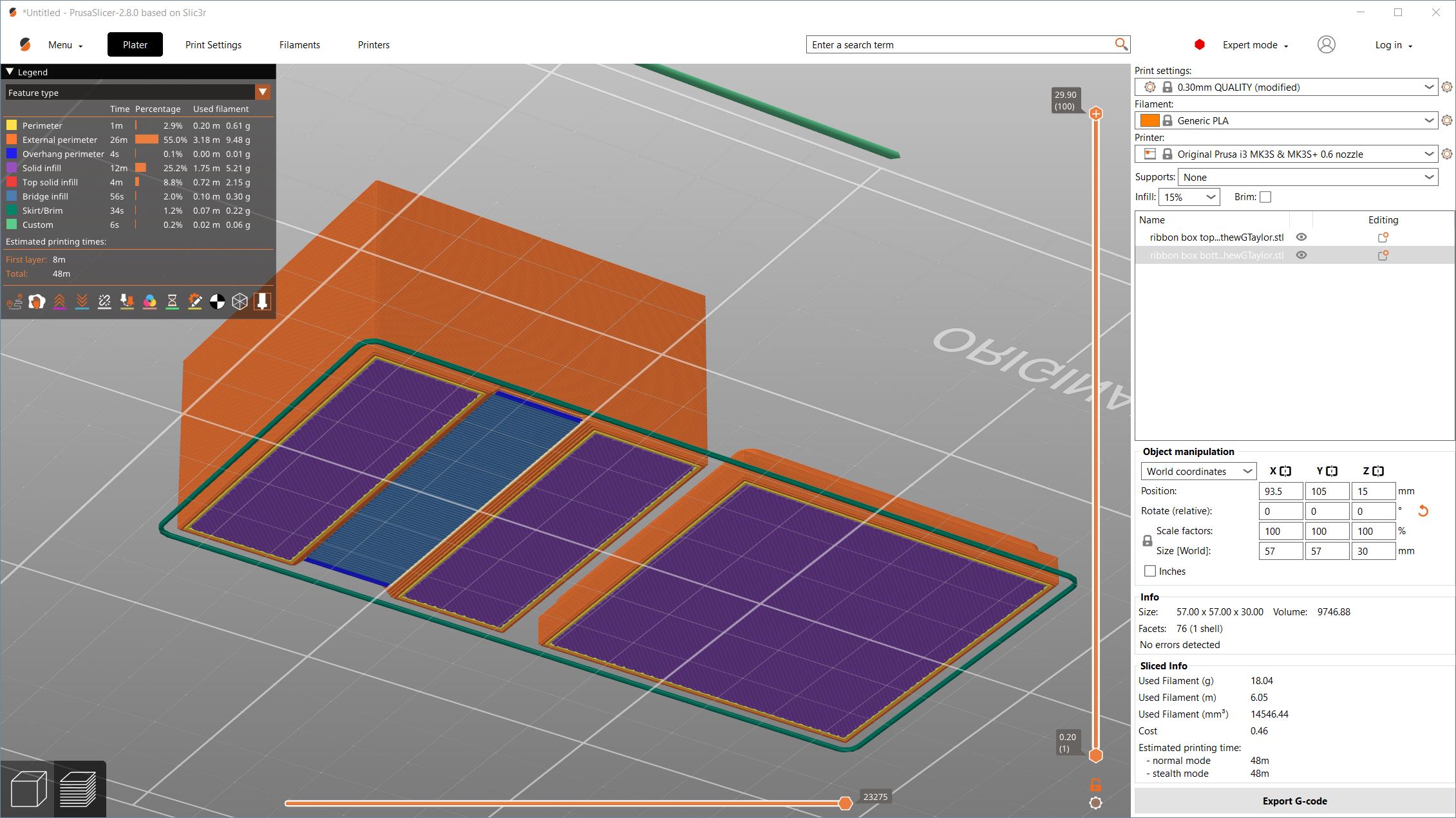Switch to Filaments tab
Image resolution: width=1456 pixels, height=818 pixels.
coord(299,45)
